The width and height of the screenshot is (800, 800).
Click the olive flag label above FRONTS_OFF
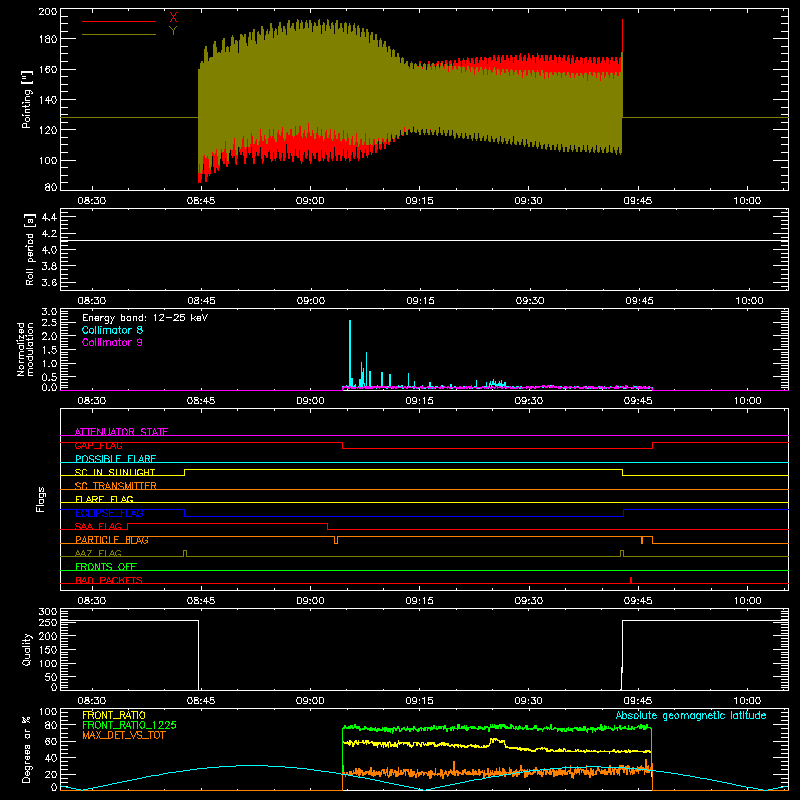pos(98,553)
